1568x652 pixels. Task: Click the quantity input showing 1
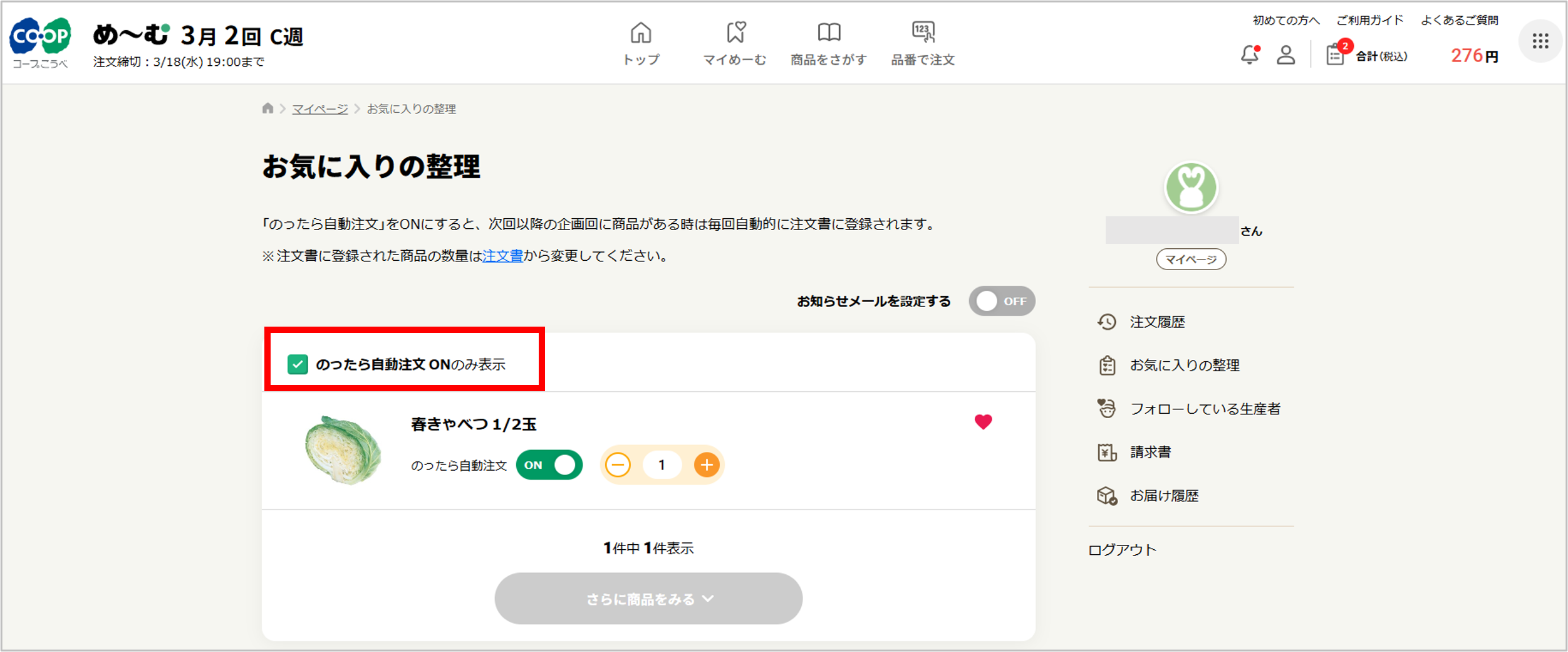click(662, 465)
